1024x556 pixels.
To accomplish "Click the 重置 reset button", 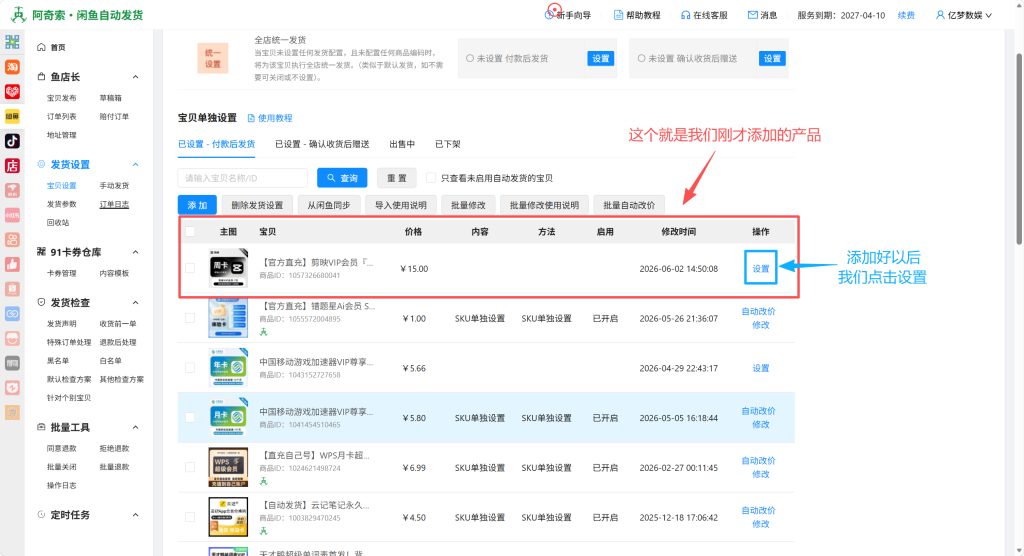I will coord(396,178).
